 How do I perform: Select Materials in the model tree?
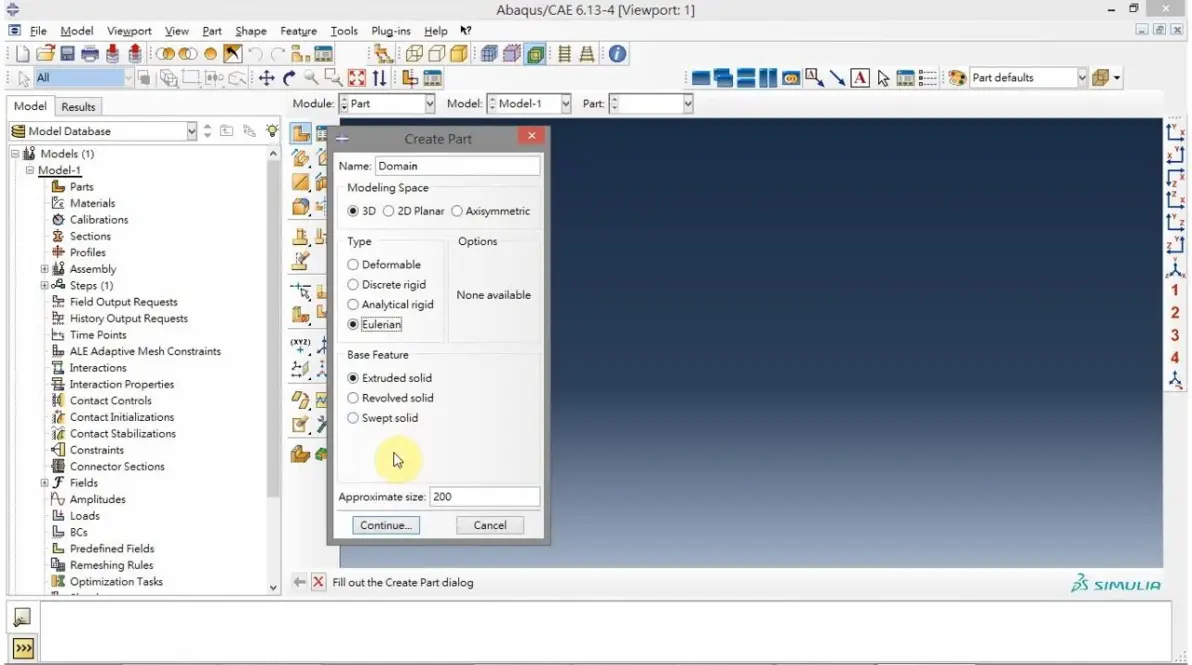tap(92, 203)
